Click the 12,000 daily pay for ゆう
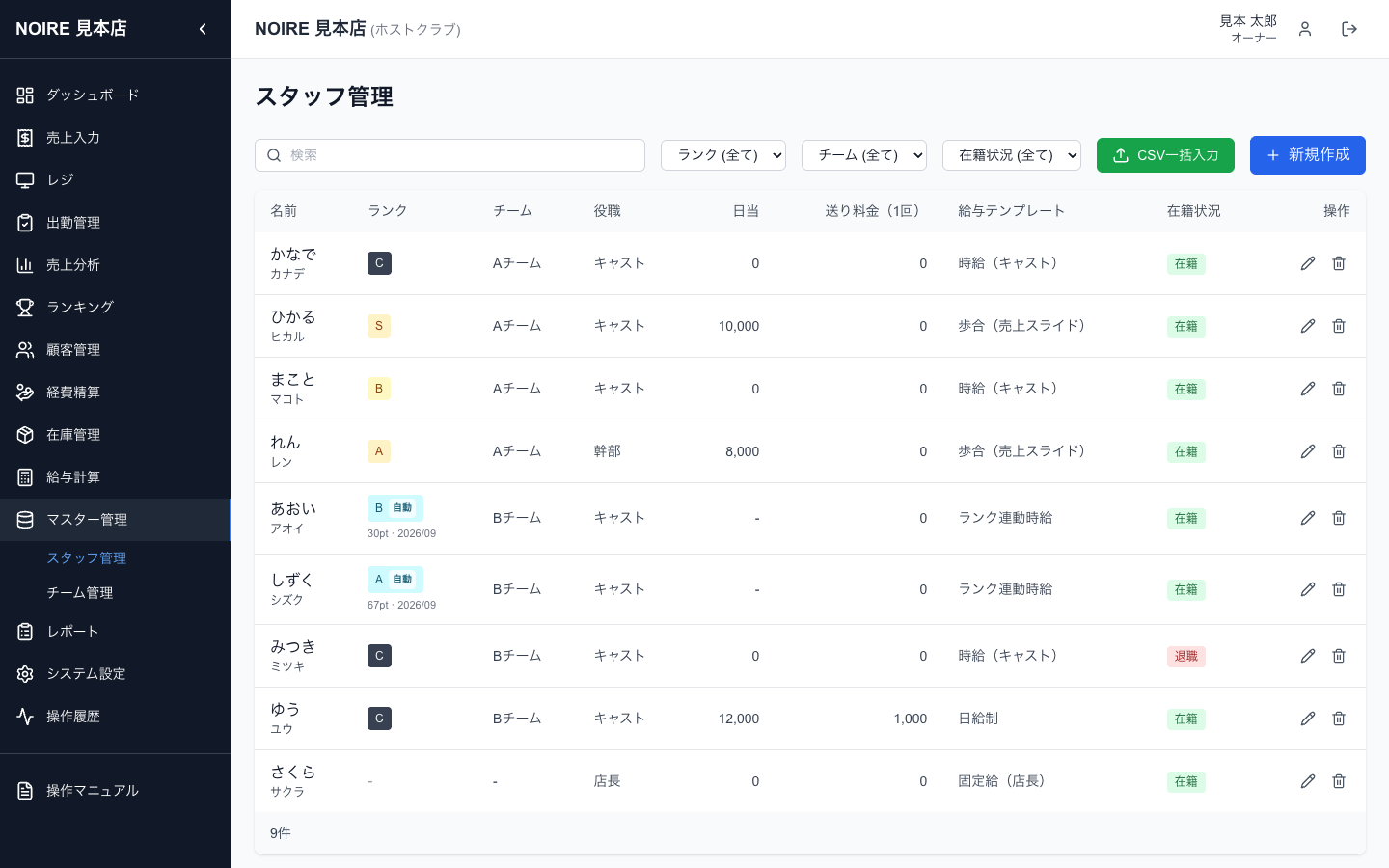1389x868 pixels. 739,719
